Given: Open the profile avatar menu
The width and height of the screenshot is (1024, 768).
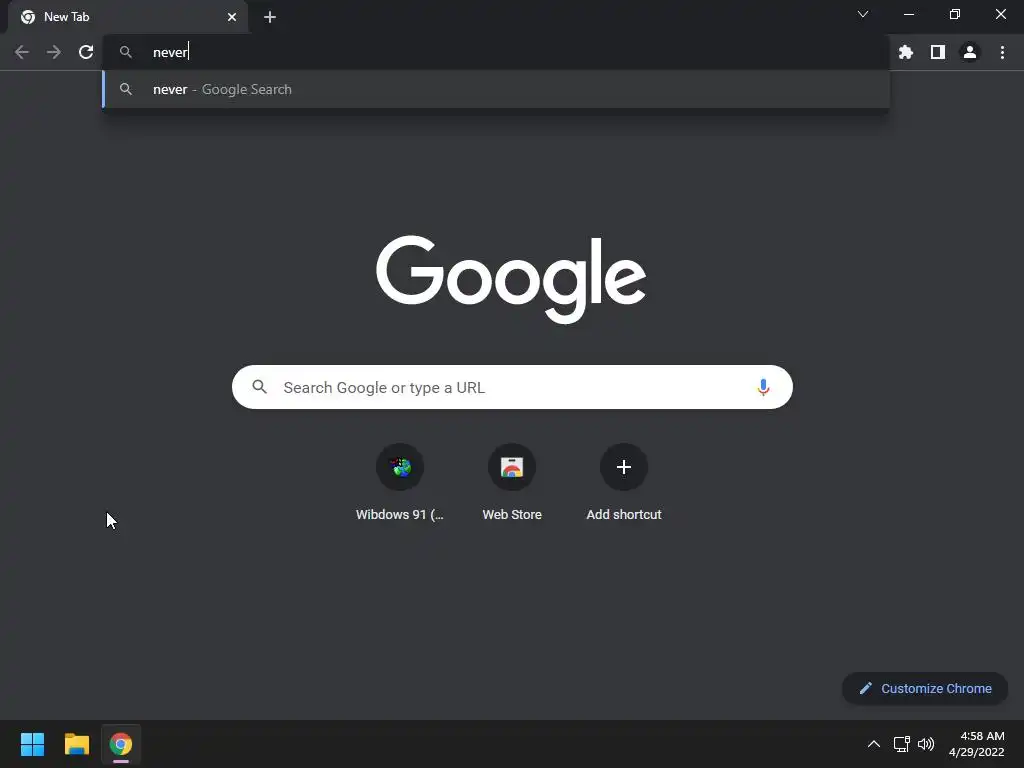Looking at the screenshot, I should 970,52.
